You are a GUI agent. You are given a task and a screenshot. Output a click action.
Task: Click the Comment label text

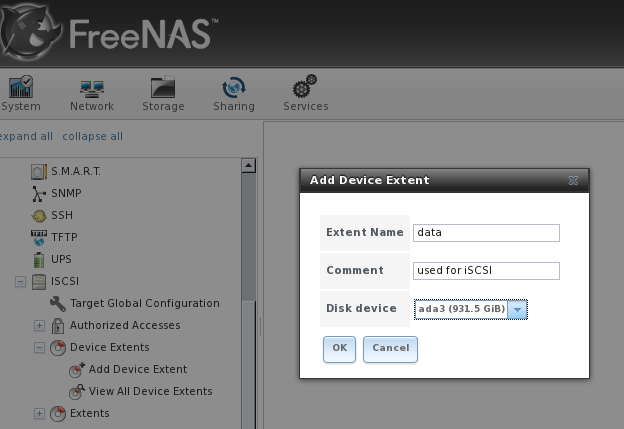(x=355, y=270)
